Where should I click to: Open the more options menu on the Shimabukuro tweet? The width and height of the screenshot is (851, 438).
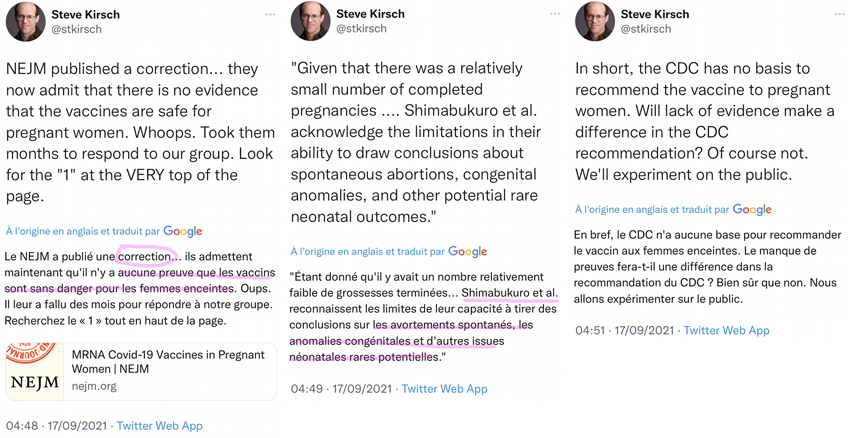pos(555,15)
